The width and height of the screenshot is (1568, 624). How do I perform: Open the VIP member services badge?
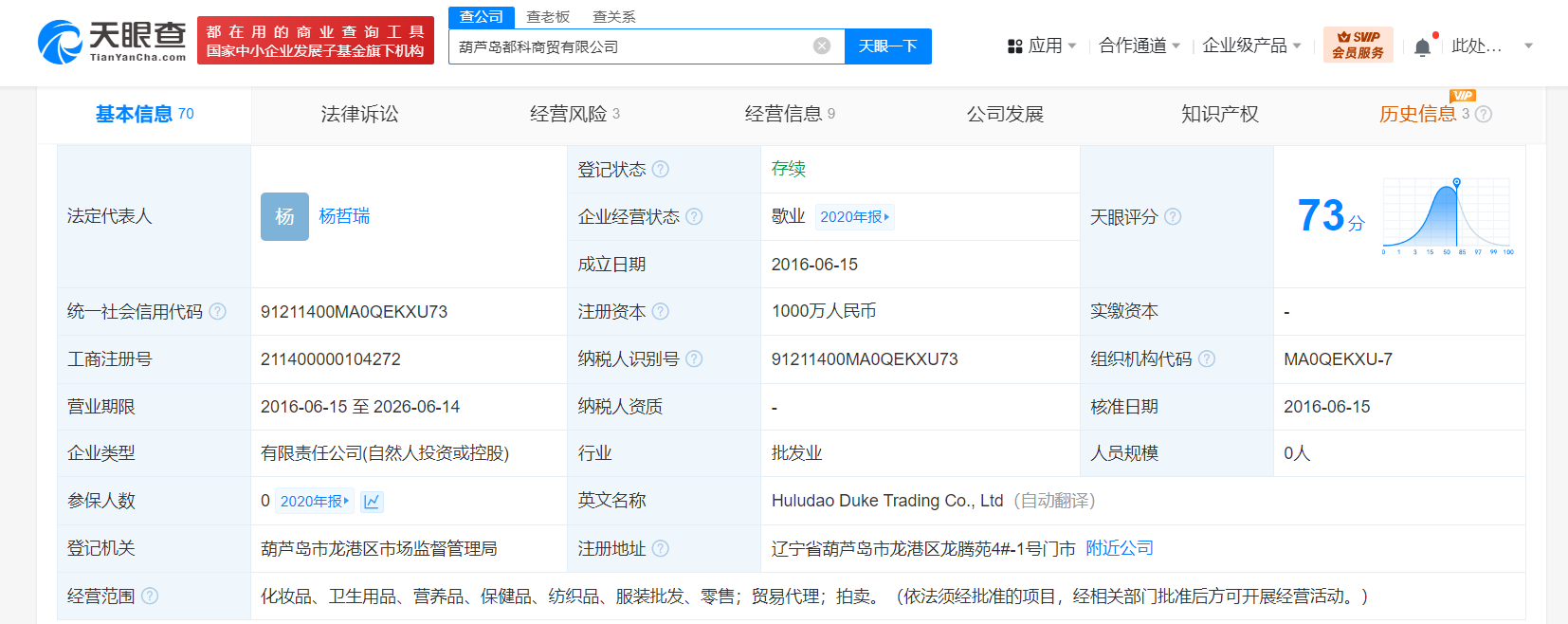tap(1358, 45)
